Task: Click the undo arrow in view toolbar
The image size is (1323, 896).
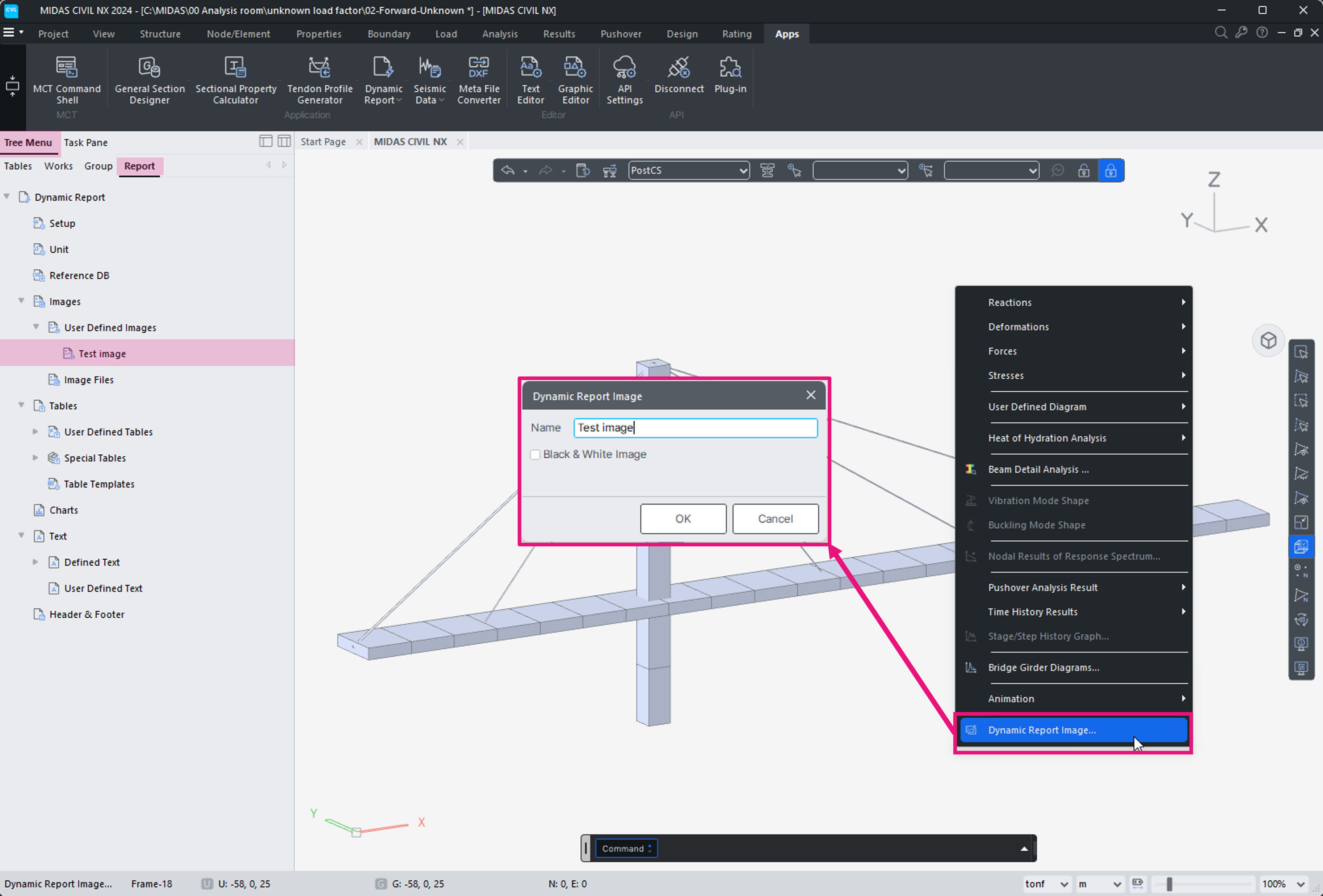Action: [508, 170]
